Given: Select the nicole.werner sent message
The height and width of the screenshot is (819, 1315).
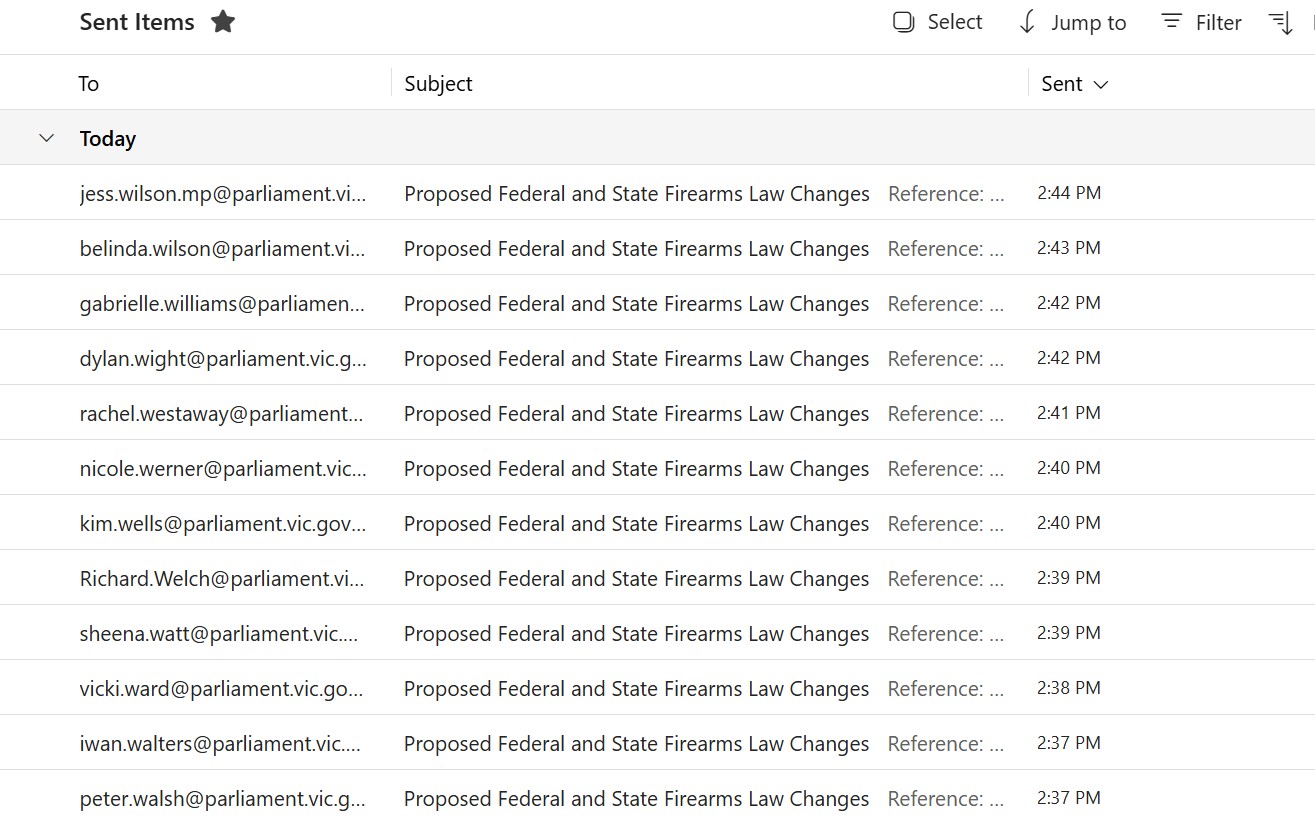Looking at the screenshot, I should click(636, 469).
